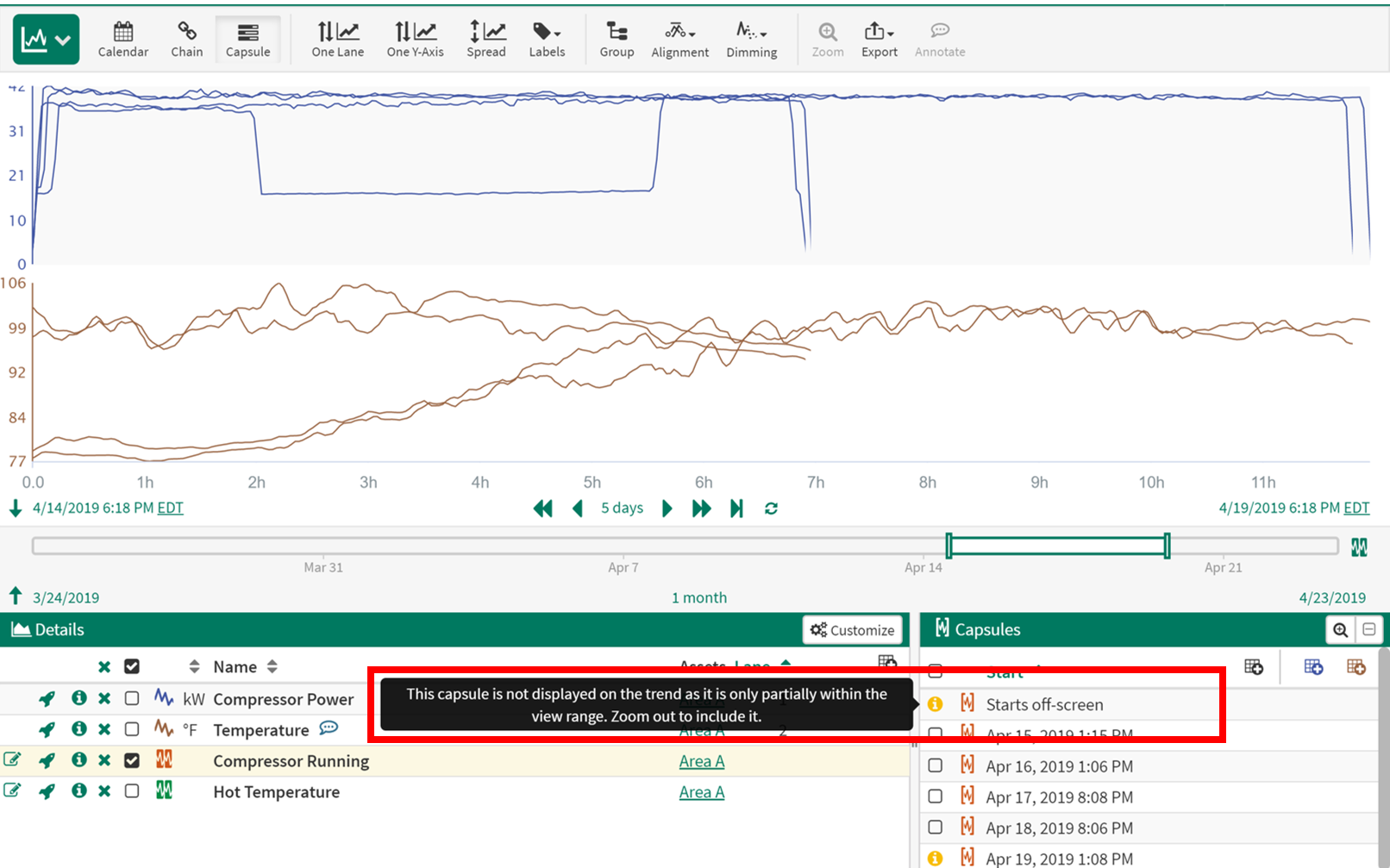
Task: Click the refresh icon beside time navigation
Action: click(x=771, y=509)
